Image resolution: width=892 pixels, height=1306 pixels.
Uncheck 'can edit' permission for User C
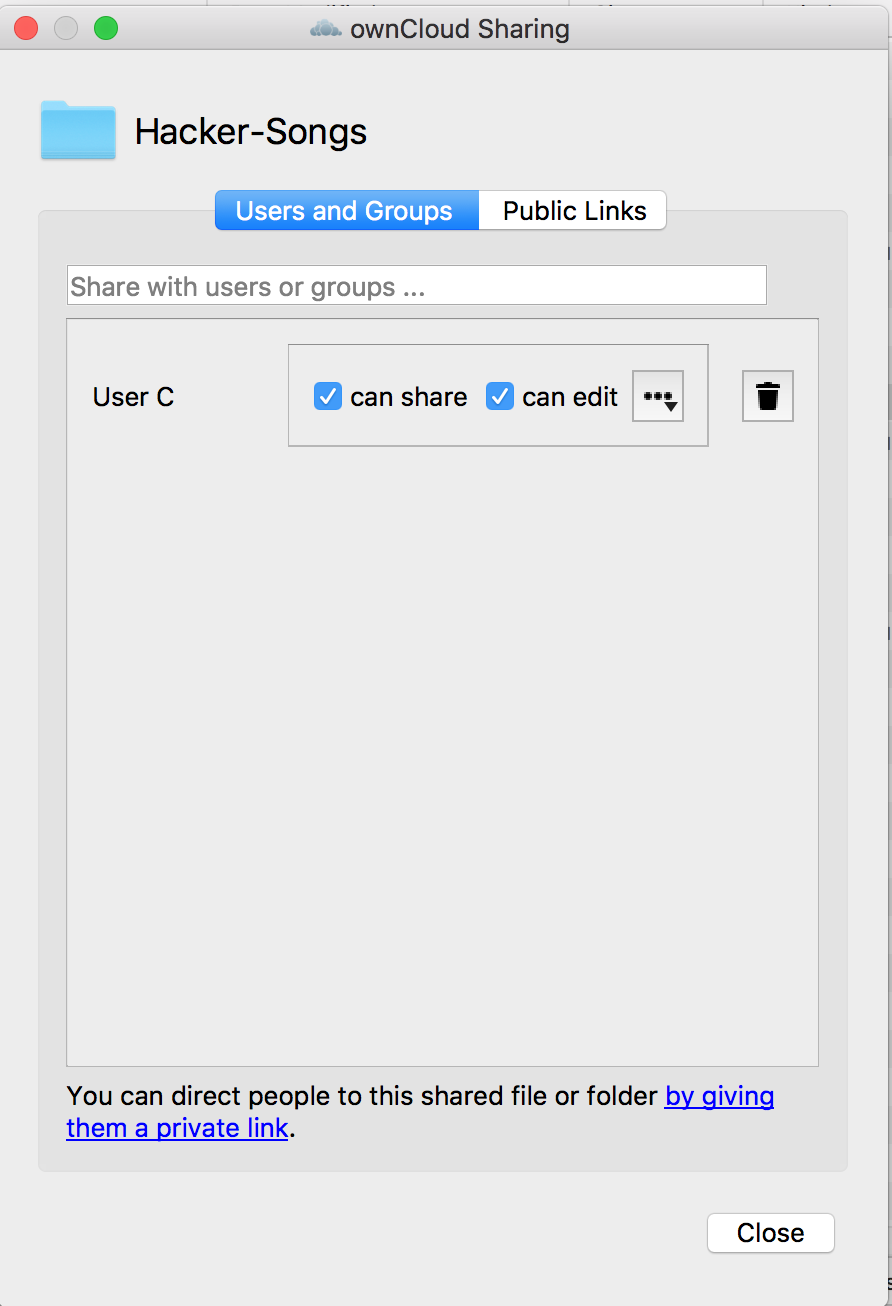click(x=499, y=396)
